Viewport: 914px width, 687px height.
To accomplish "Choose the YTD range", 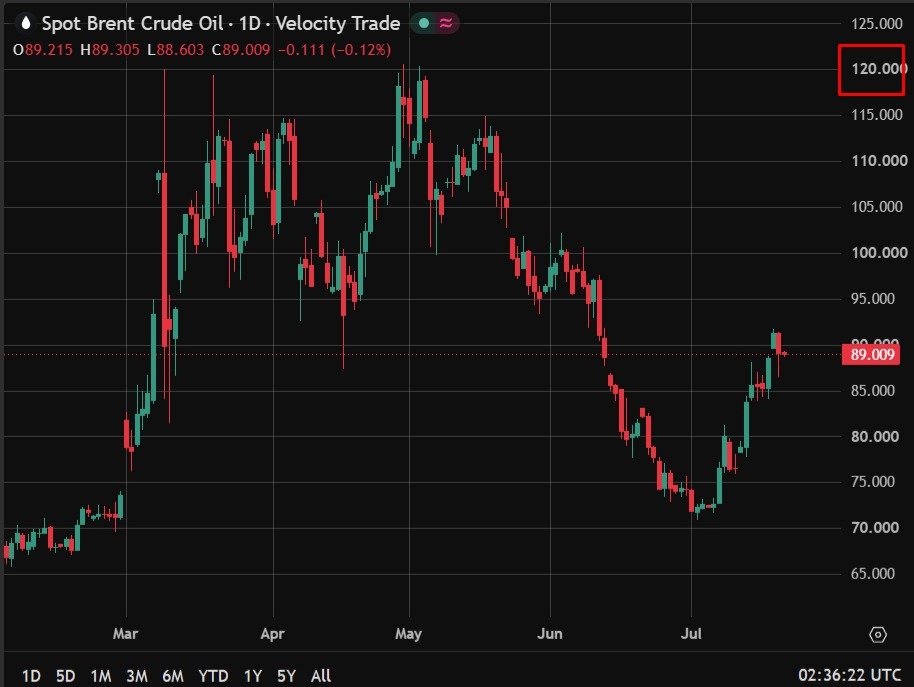I will [213, 676].
